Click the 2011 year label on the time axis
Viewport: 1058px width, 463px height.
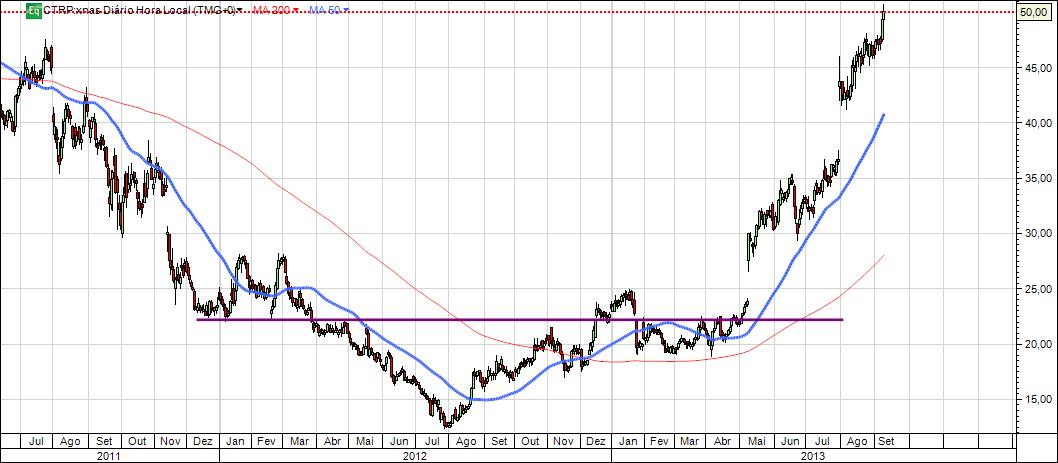tap(109, 456)
